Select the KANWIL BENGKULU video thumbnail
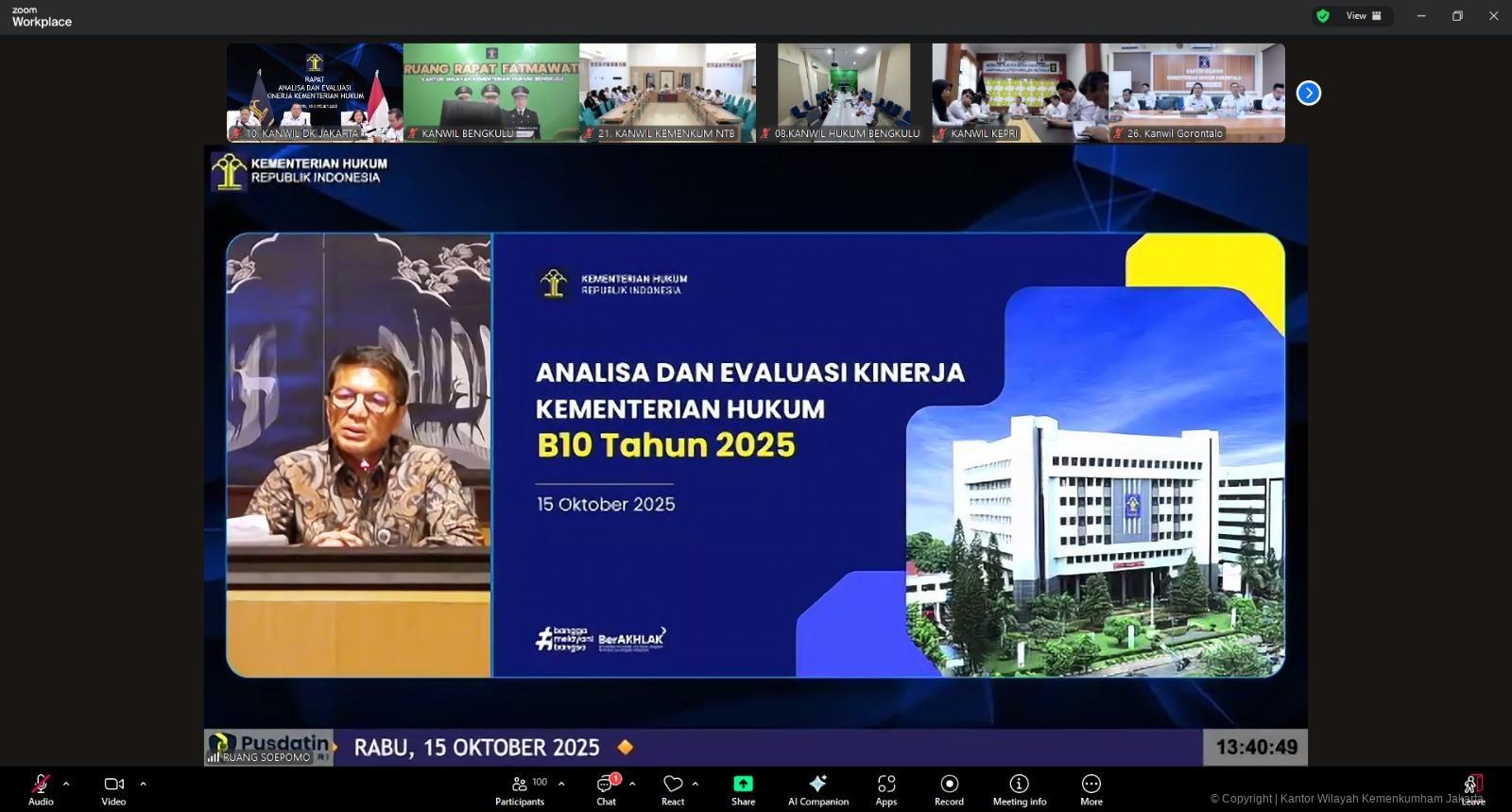Viewport: 1512px width, 812px height. pyautogui.click(x=491, y=93)
